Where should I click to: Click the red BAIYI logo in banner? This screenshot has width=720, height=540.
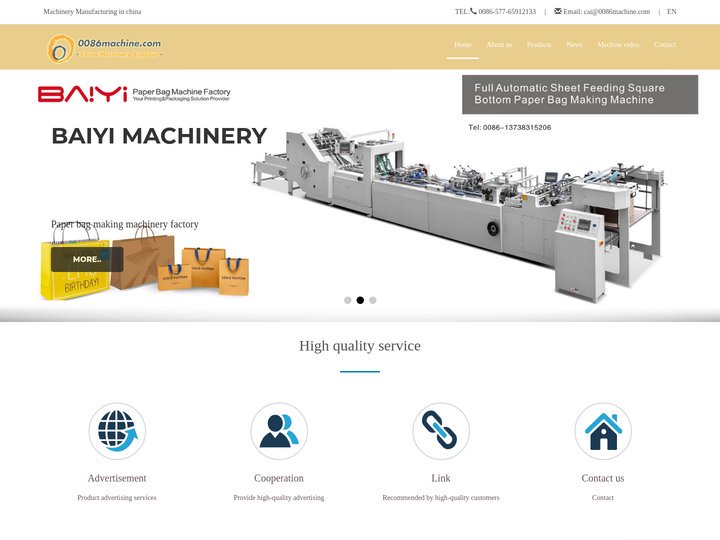click(x=83, y=94)
